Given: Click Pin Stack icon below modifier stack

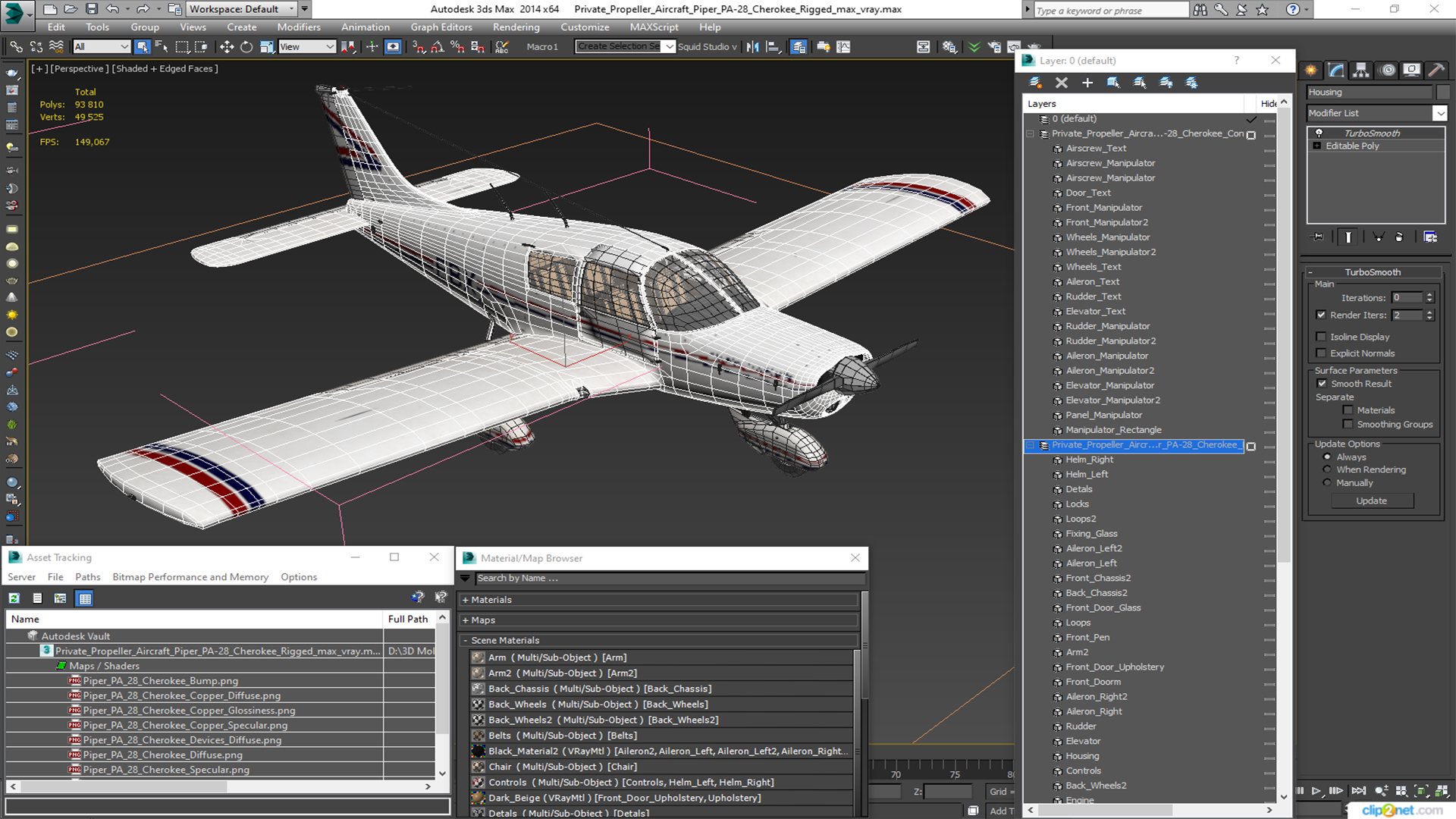Looking at the screenshot, I should (x=1319, y=237).
